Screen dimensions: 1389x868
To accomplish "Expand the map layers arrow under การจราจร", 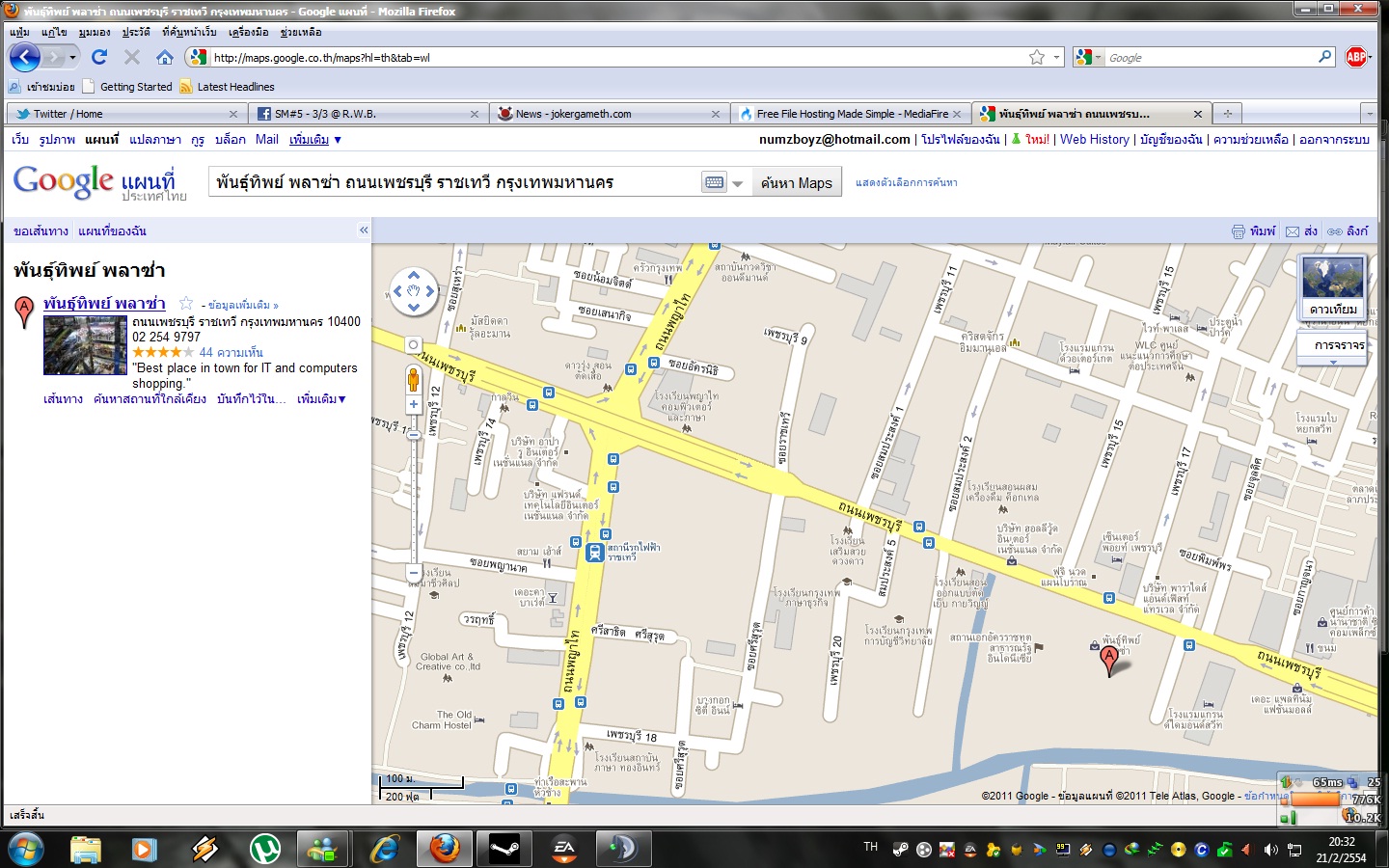I will [x=1333, y=363].
